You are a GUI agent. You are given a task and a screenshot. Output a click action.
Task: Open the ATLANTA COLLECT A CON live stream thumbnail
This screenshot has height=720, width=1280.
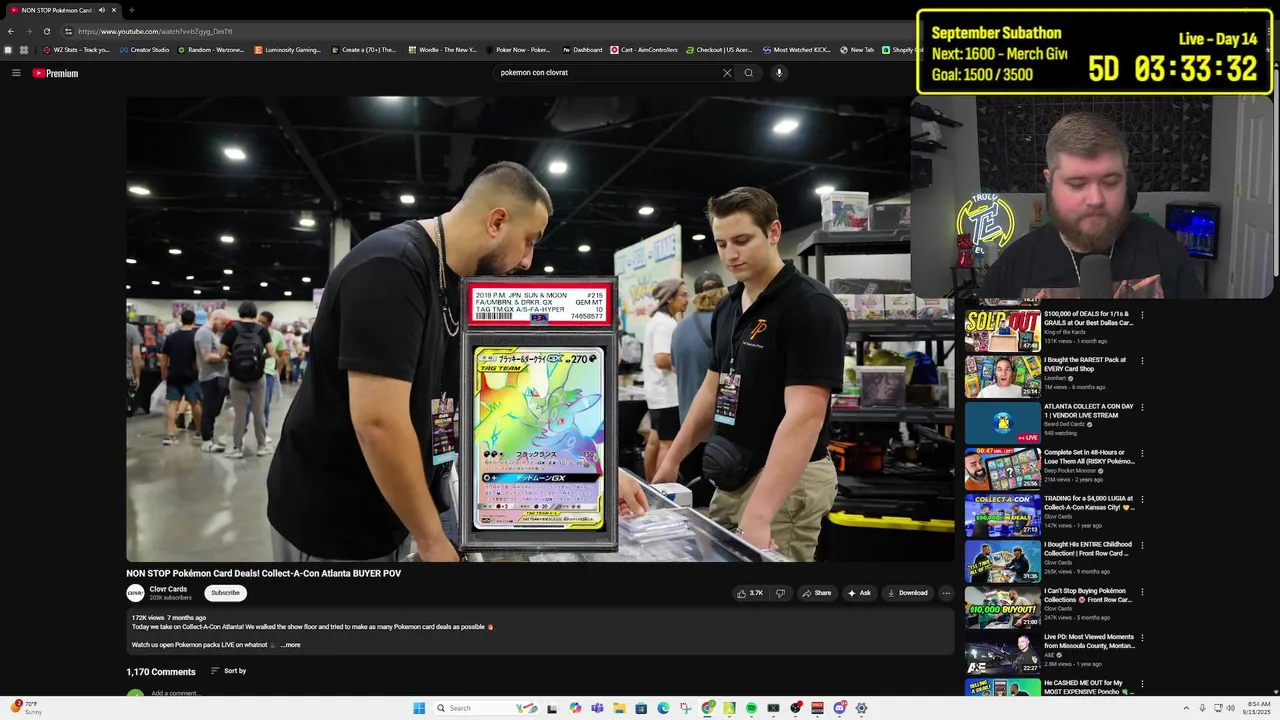[1002, 423]
